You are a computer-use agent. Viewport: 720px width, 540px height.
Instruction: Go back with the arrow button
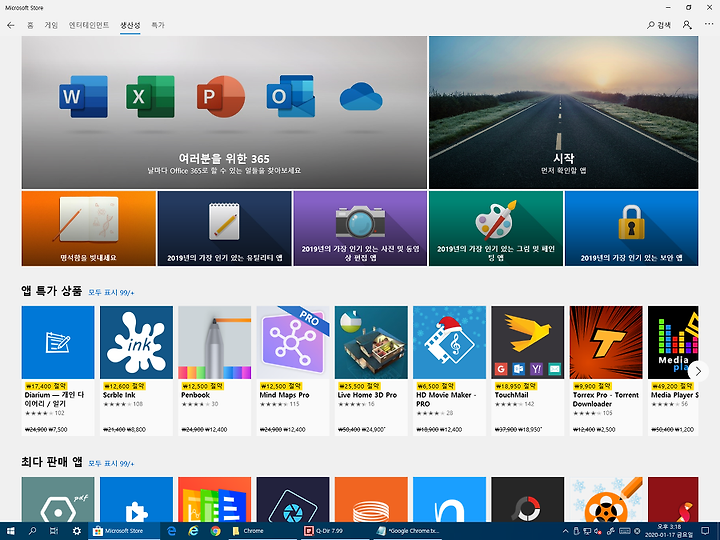tap(11, 25)
